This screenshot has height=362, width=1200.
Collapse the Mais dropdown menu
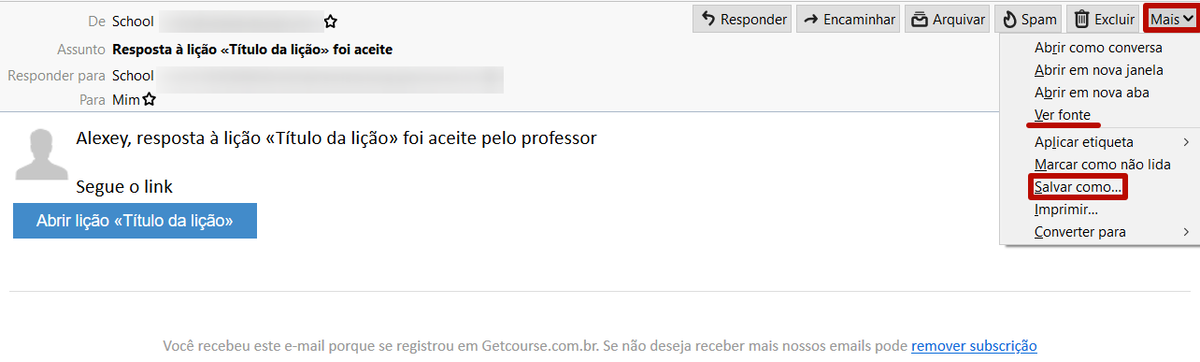pos(1171,19)
